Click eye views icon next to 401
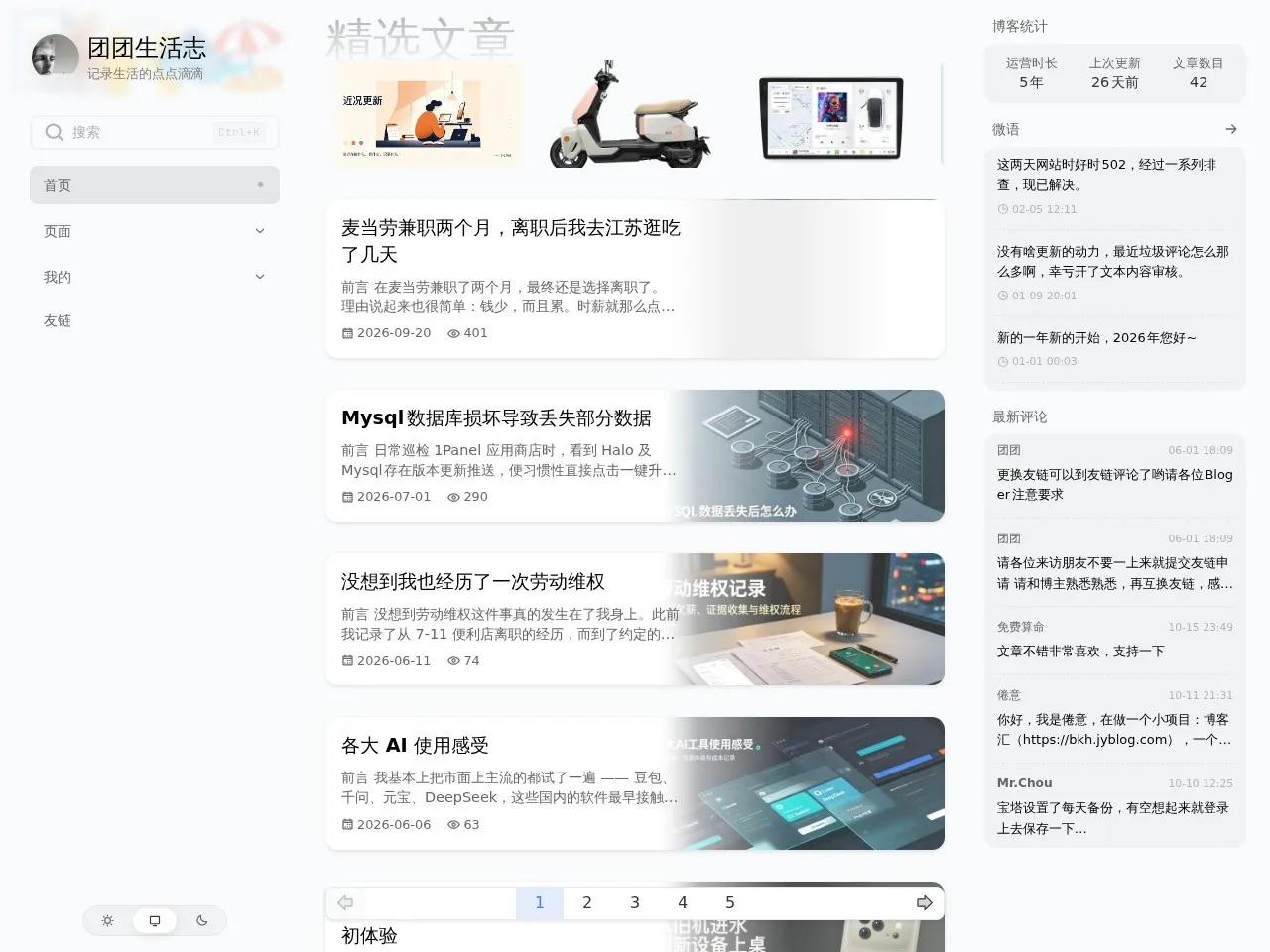The height and width of the screenshot is (952, 1270). coord(453,333)
